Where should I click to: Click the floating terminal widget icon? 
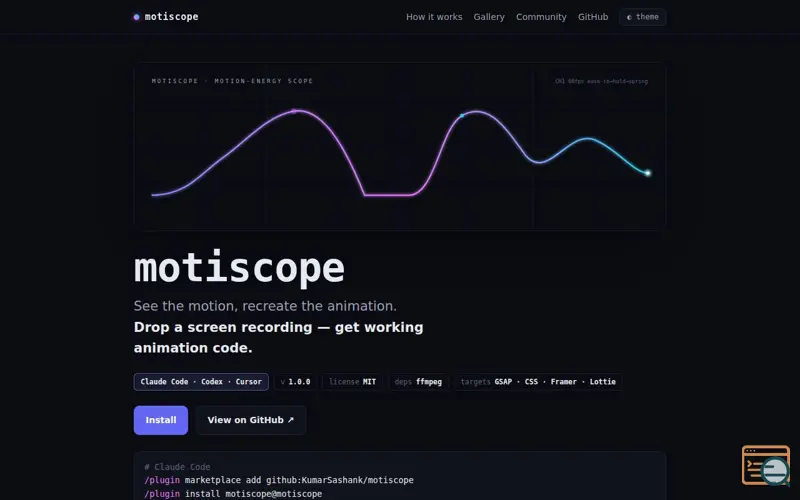click(766, 465)
